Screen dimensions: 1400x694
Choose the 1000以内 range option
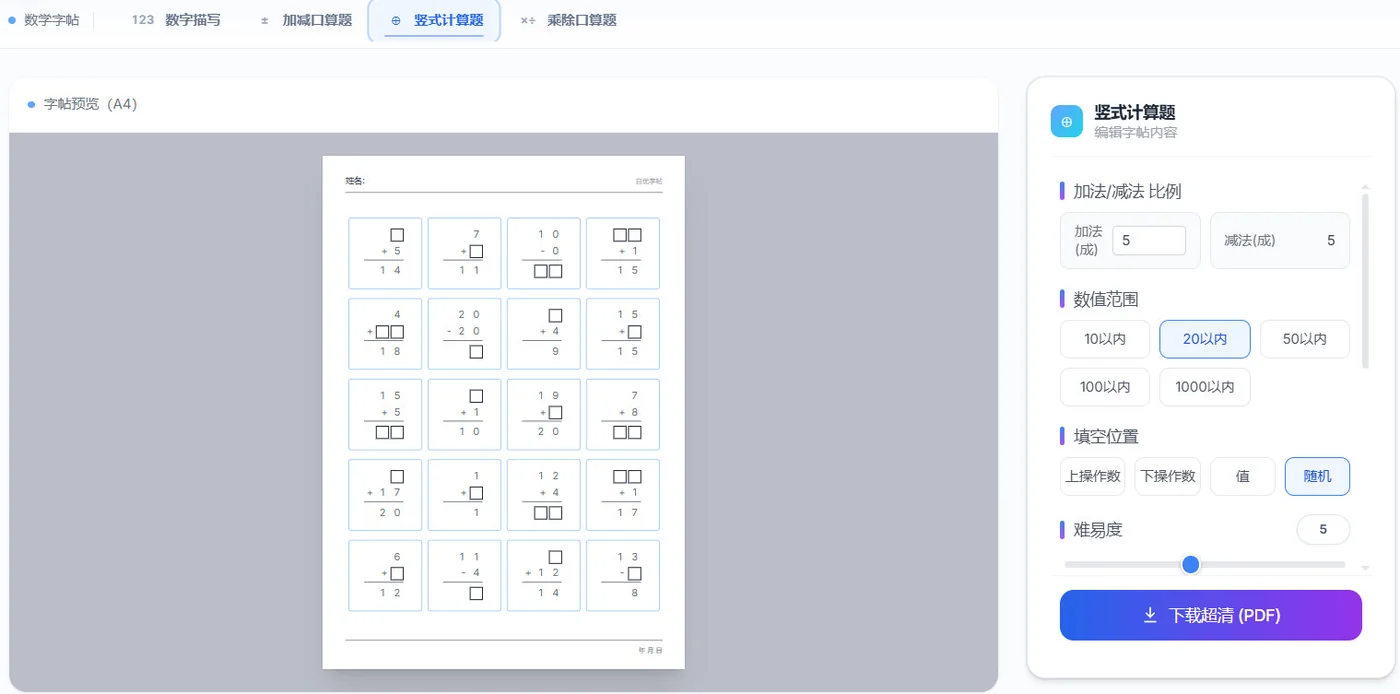pyautogui.click(x=1205, y=387)
